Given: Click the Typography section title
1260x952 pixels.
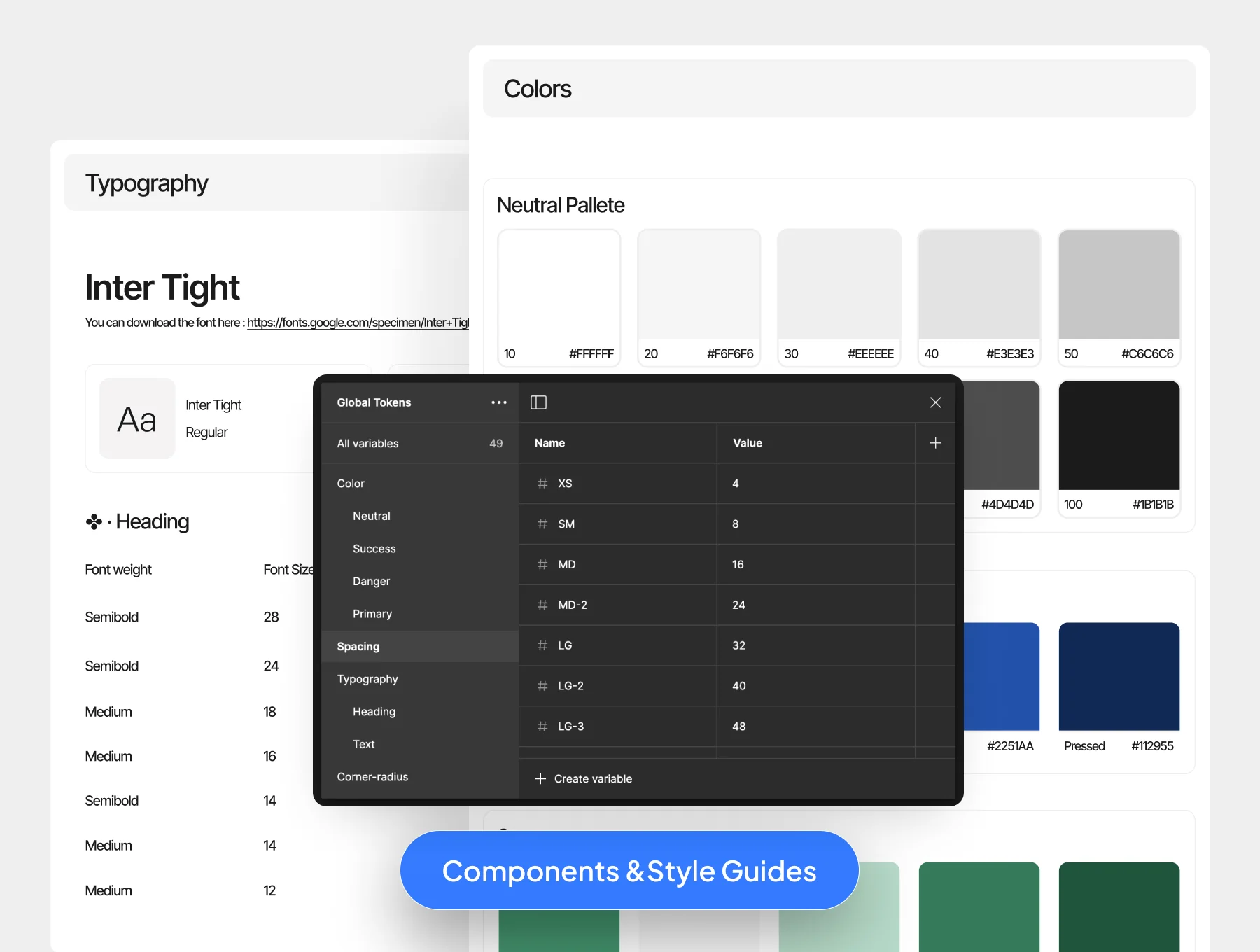Looking at the screenshot, I should 146,183.
